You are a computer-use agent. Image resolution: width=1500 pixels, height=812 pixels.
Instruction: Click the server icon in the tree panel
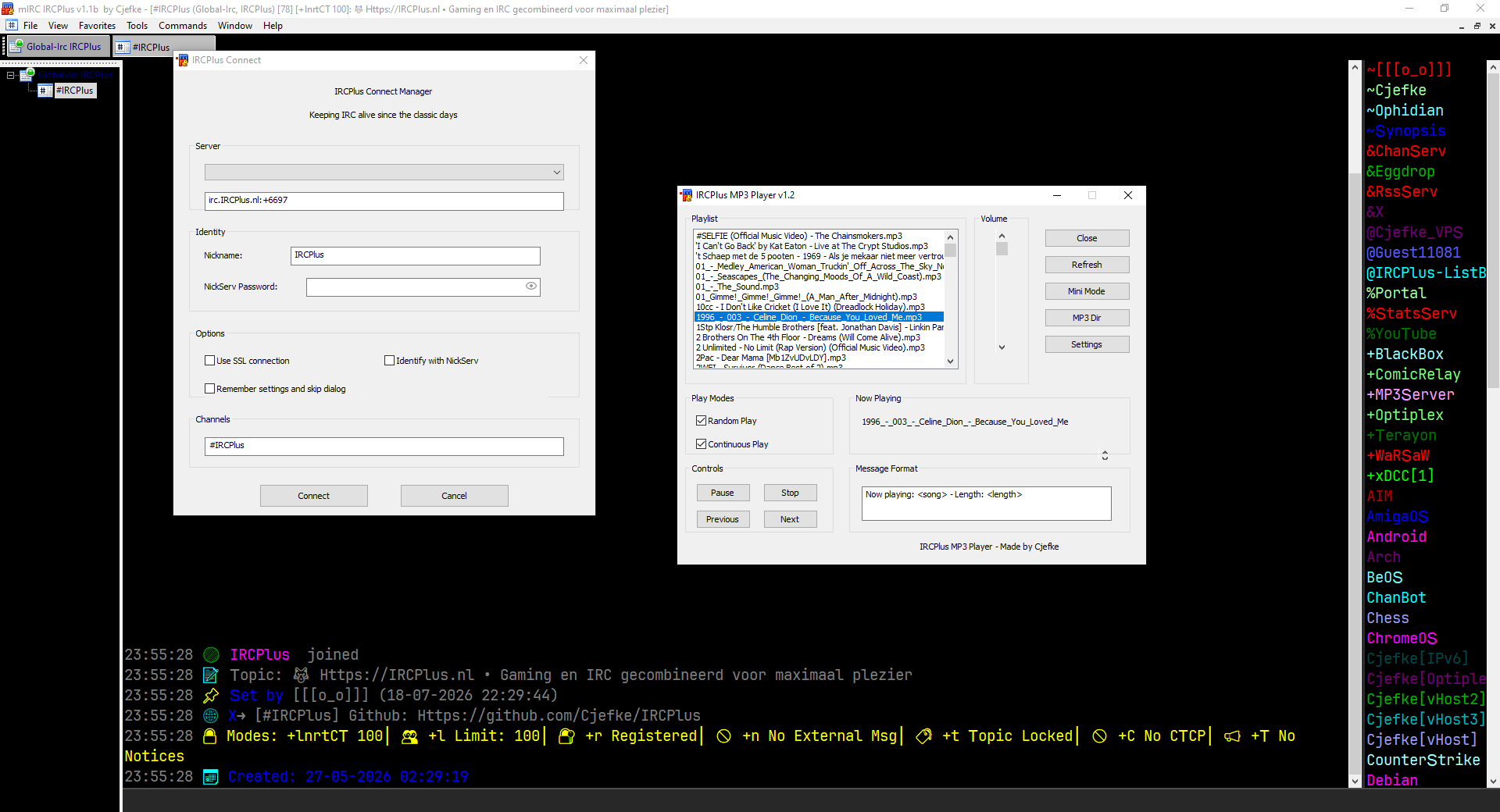[27, 75]
